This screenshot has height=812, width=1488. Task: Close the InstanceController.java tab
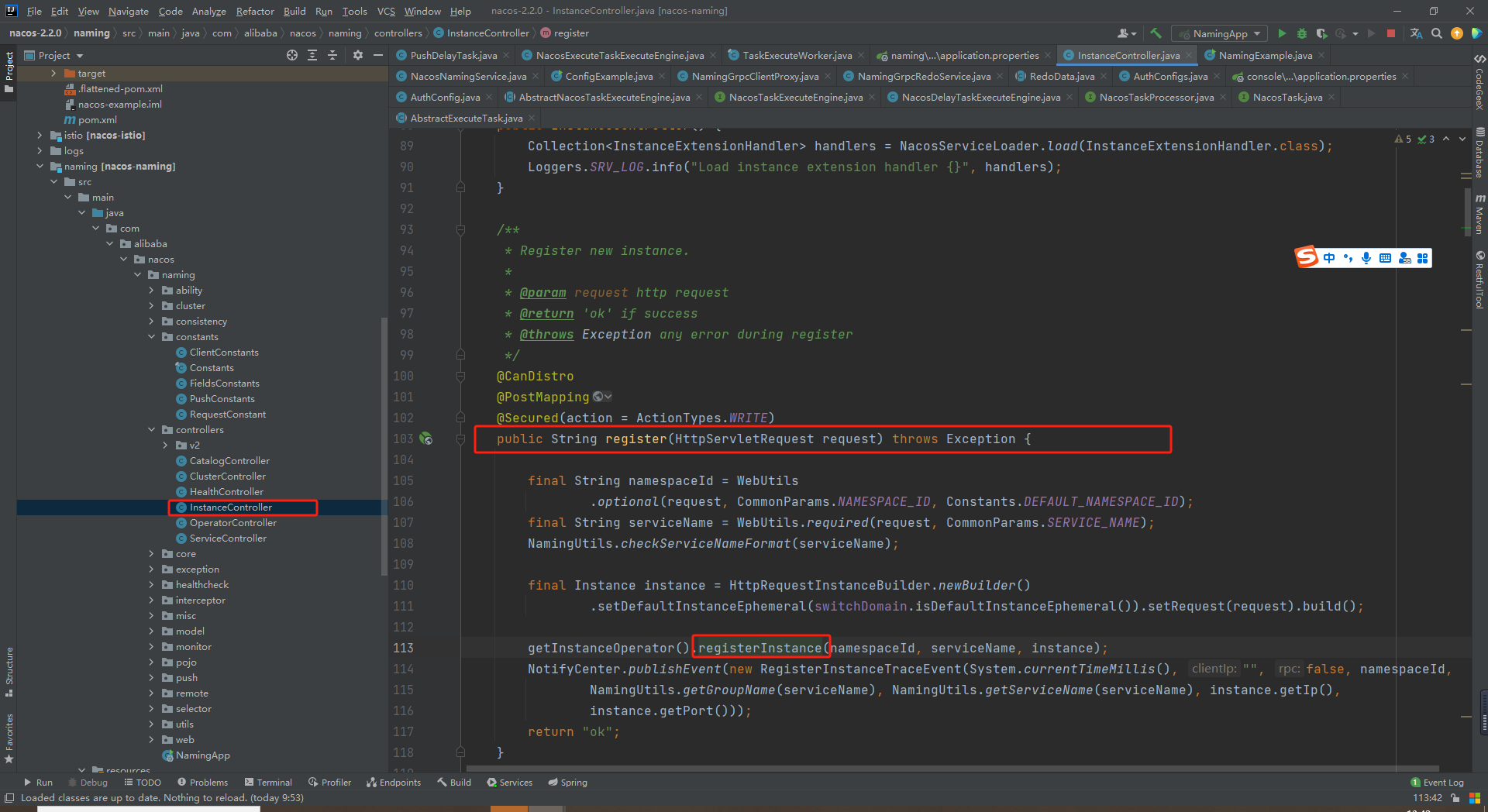[x=1189, y=55]
